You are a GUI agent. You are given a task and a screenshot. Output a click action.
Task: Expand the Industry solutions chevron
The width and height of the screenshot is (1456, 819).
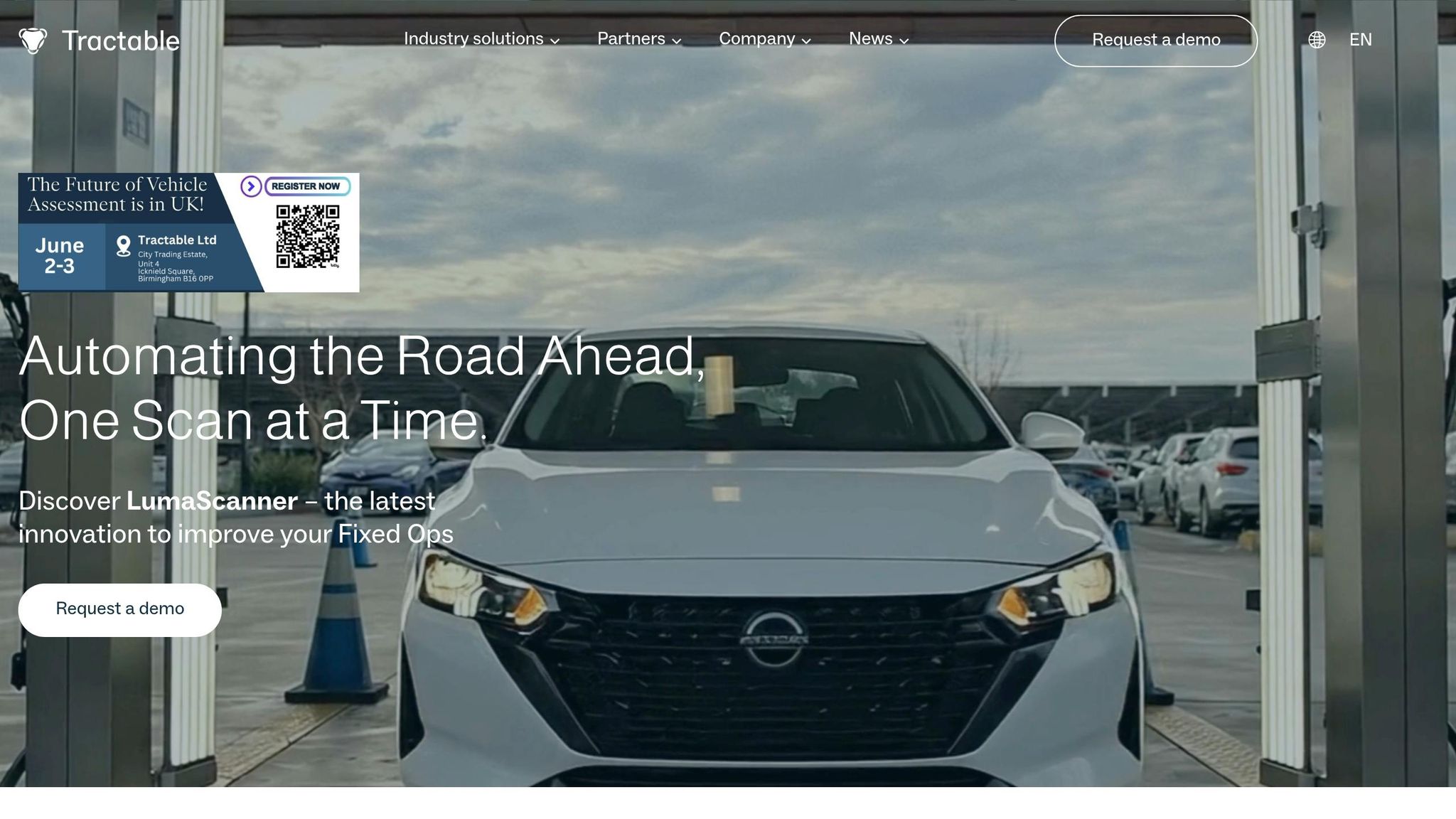pyautogui.click(x=555, y=41)
